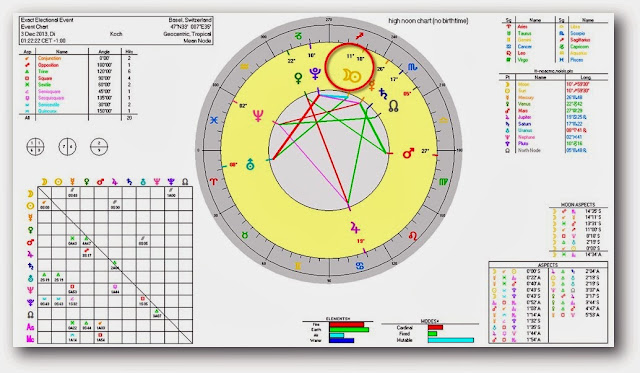Click the Moon row header of aspect grid
Viewport: 640px width, 373px height.
(x=30, y=193)
